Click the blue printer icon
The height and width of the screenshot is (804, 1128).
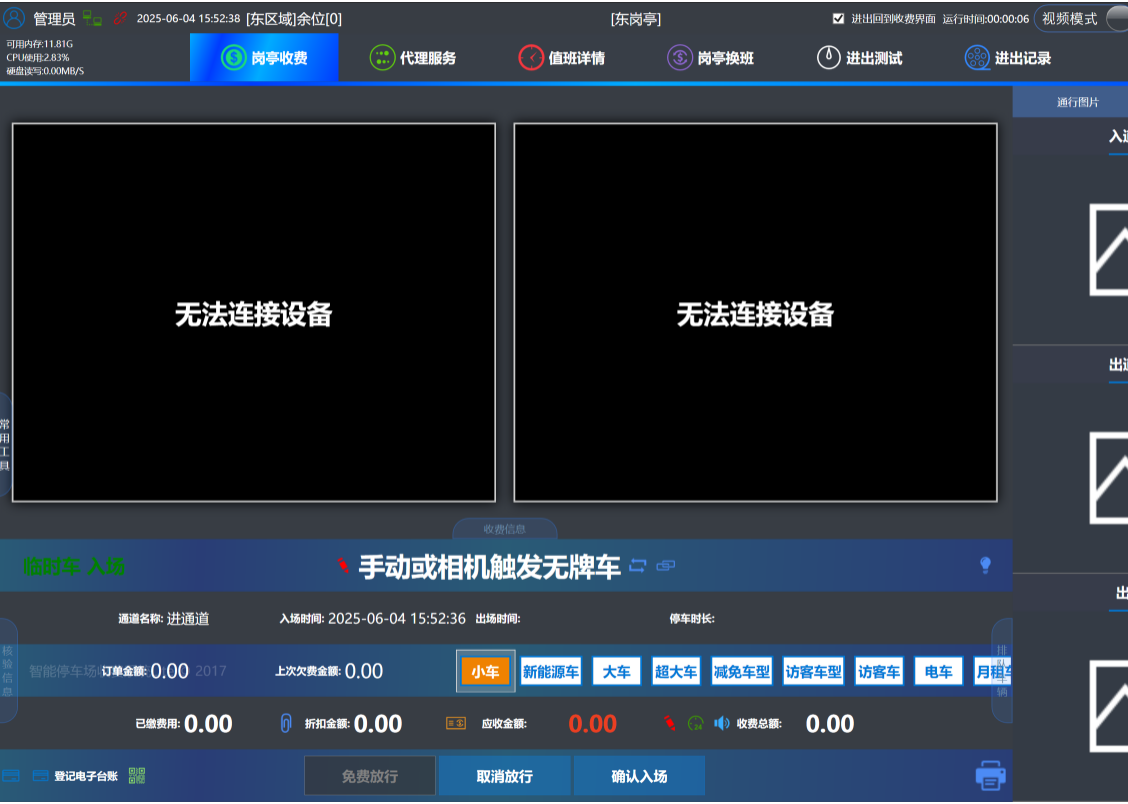point(991,775)
